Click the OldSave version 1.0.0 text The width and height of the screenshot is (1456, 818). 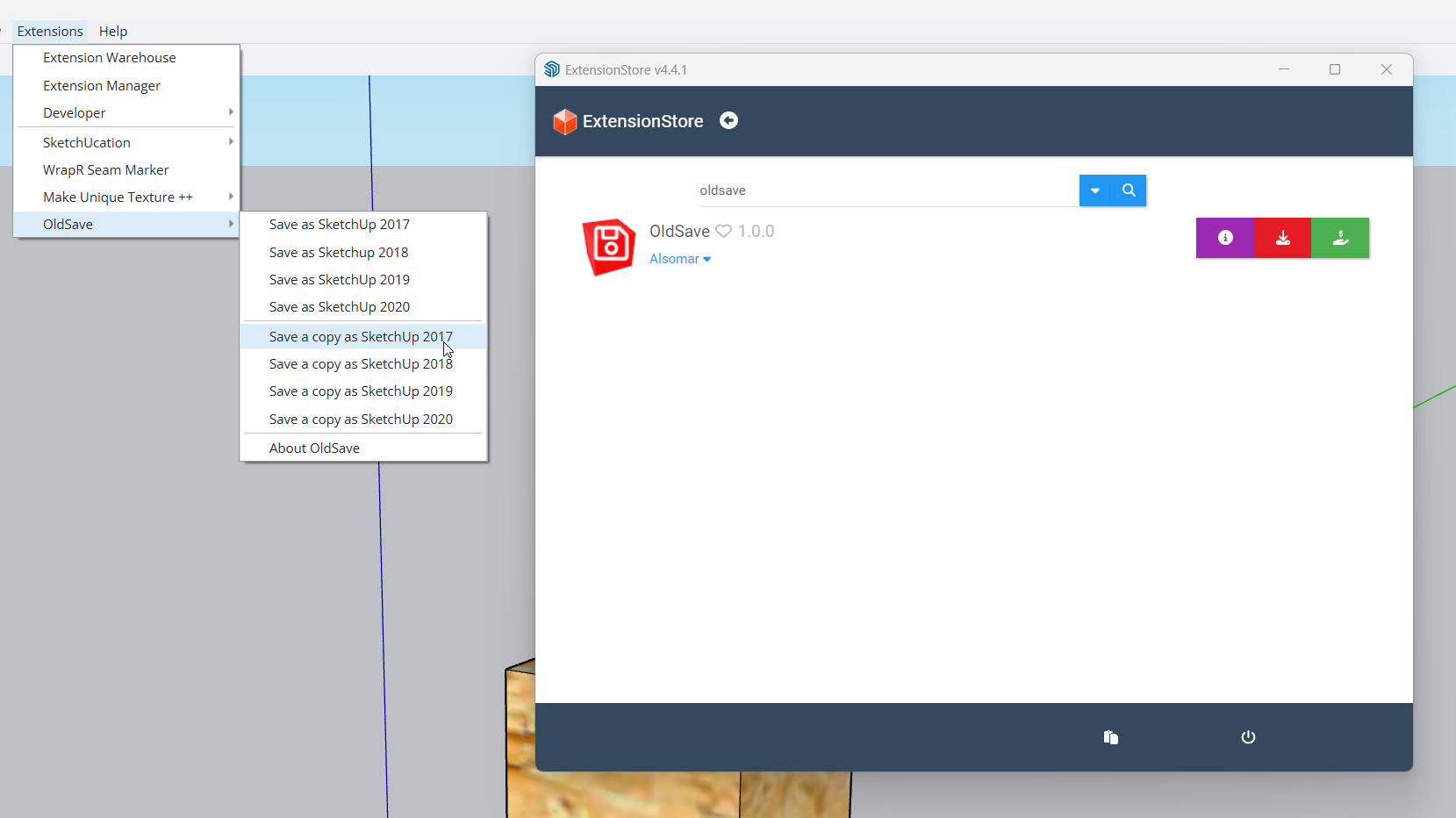pyautogui.click(x=756, y=232)
